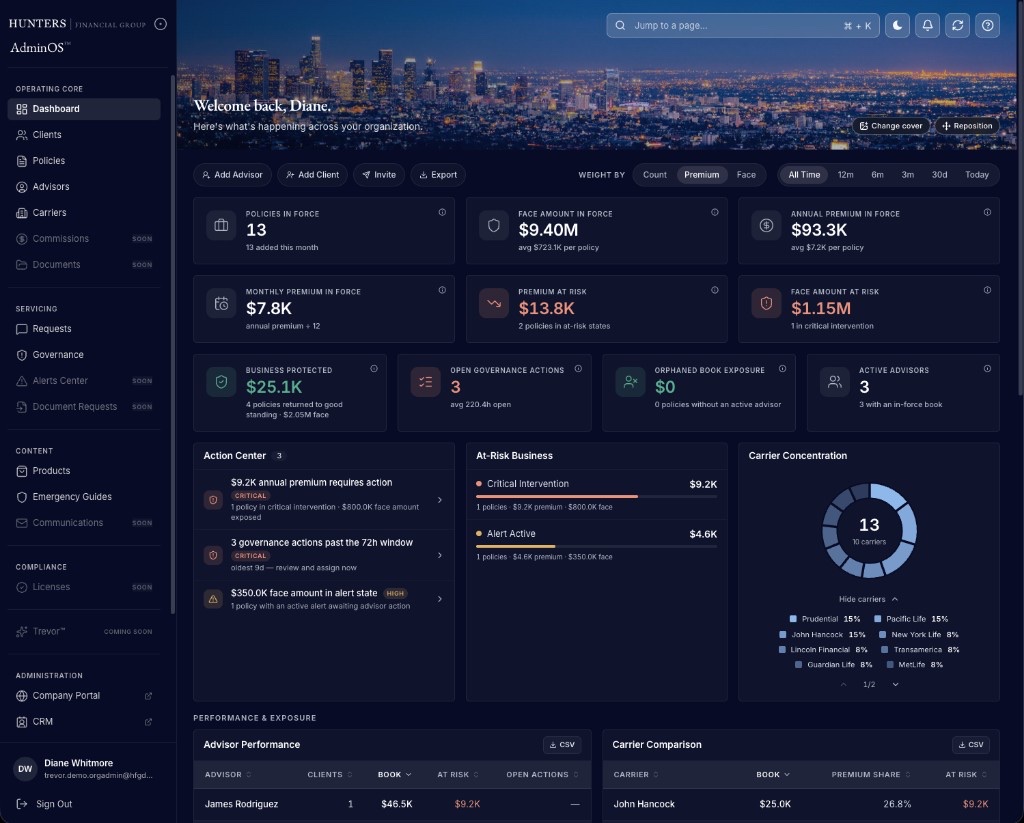Click the Carrier Concentration donut chart

[x=869, y=530]
